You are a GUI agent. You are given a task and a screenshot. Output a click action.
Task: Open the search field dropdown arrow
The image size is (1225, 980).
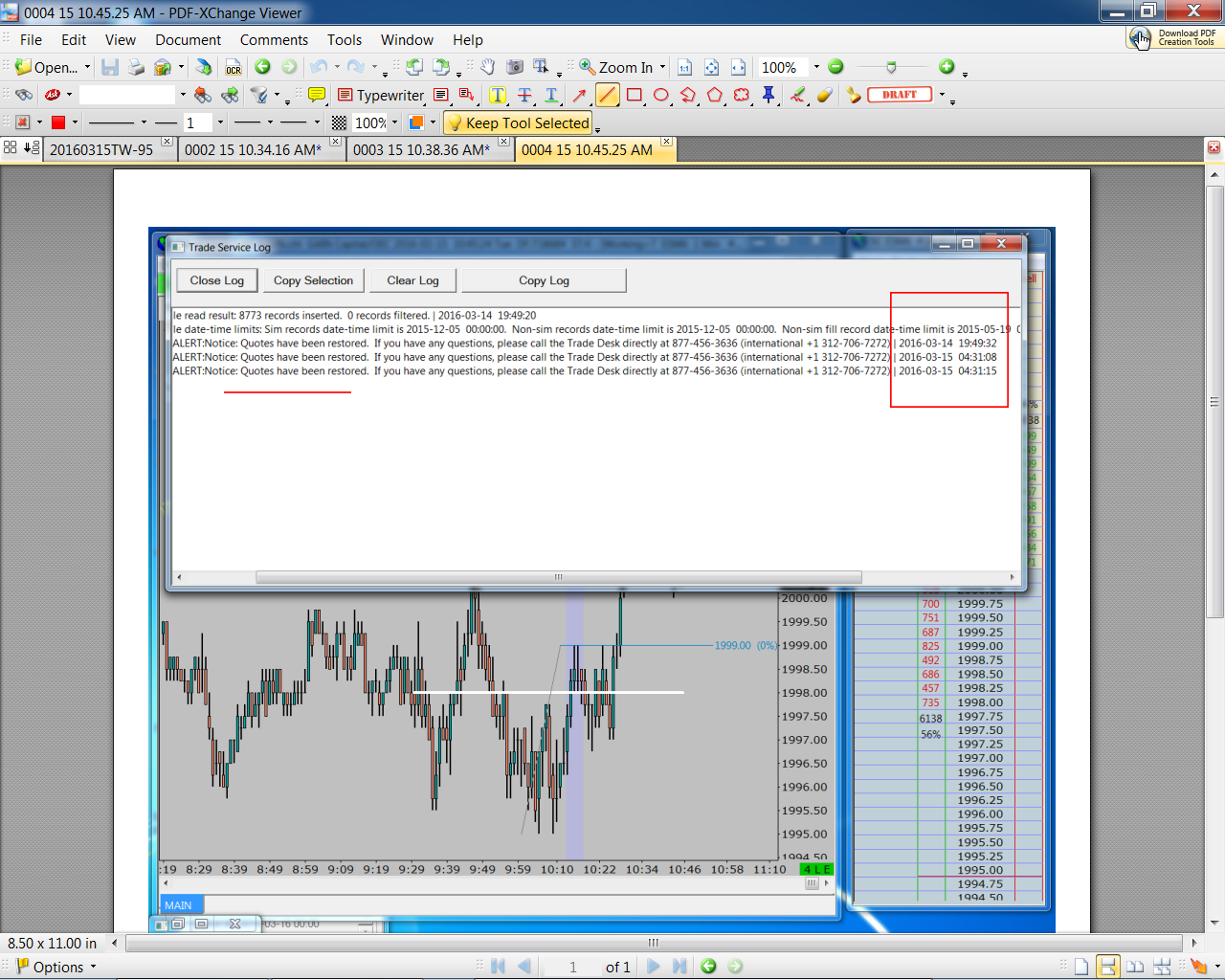point(183,95)
